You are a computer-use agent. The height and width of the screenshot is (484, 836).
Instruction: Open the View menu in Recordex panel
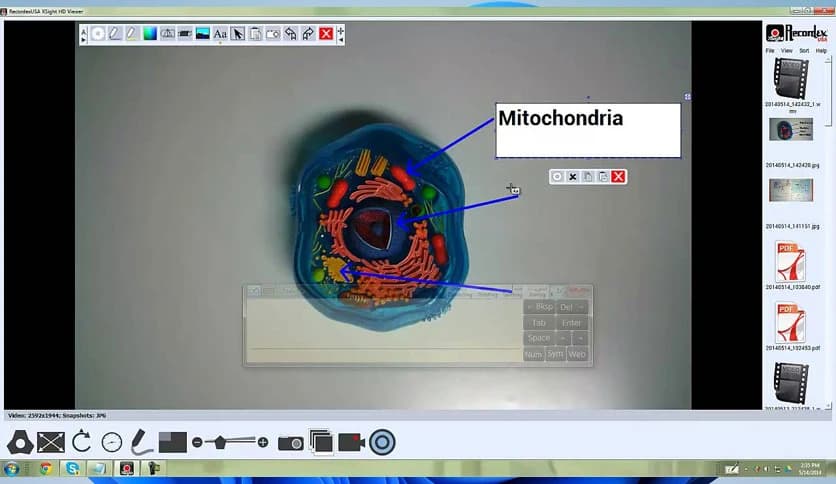pos(787,51)
